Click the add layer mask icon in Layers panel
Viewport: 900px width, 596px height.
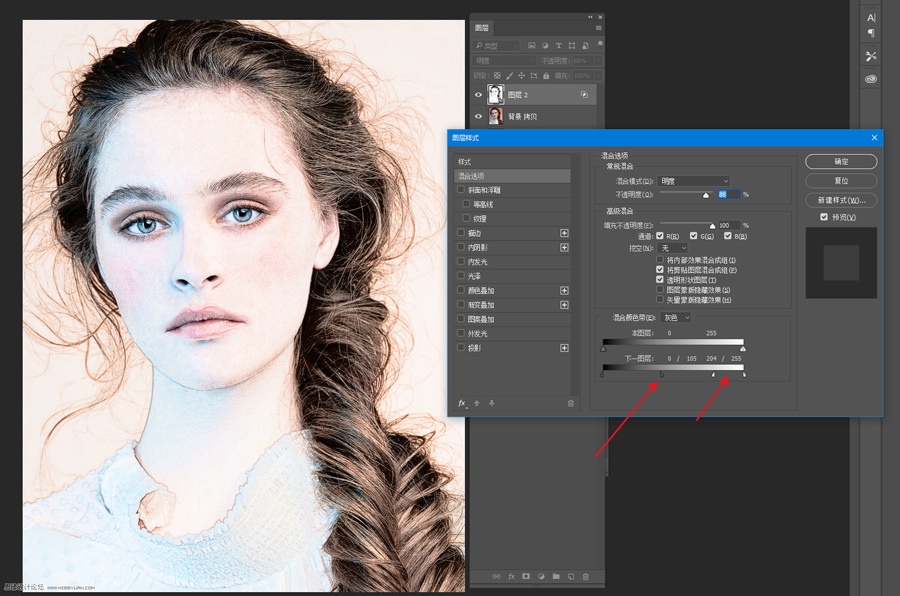click(525, 577)
